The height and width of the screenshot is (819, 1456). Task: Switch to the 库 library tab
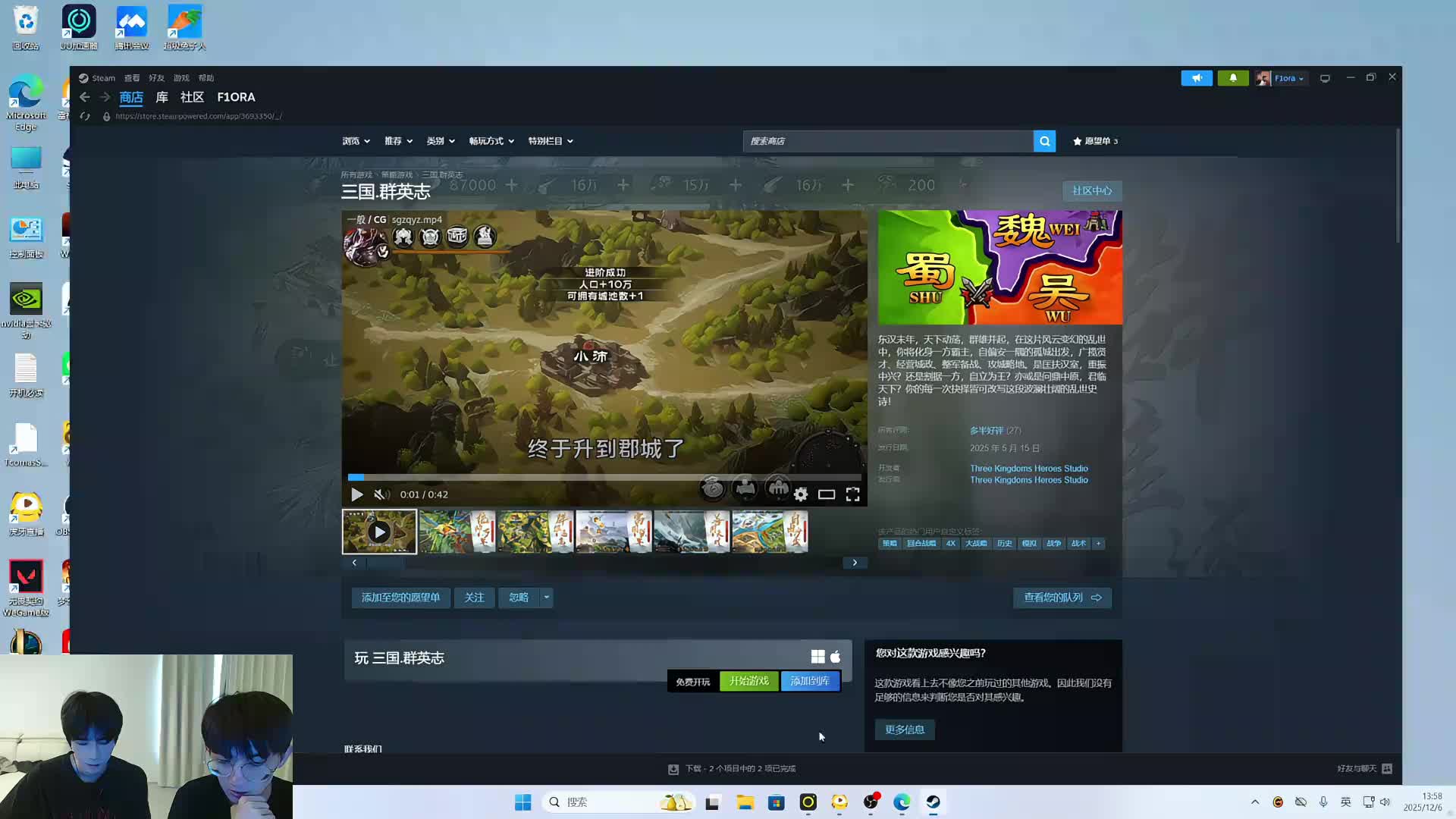click(x=162, y=97)
